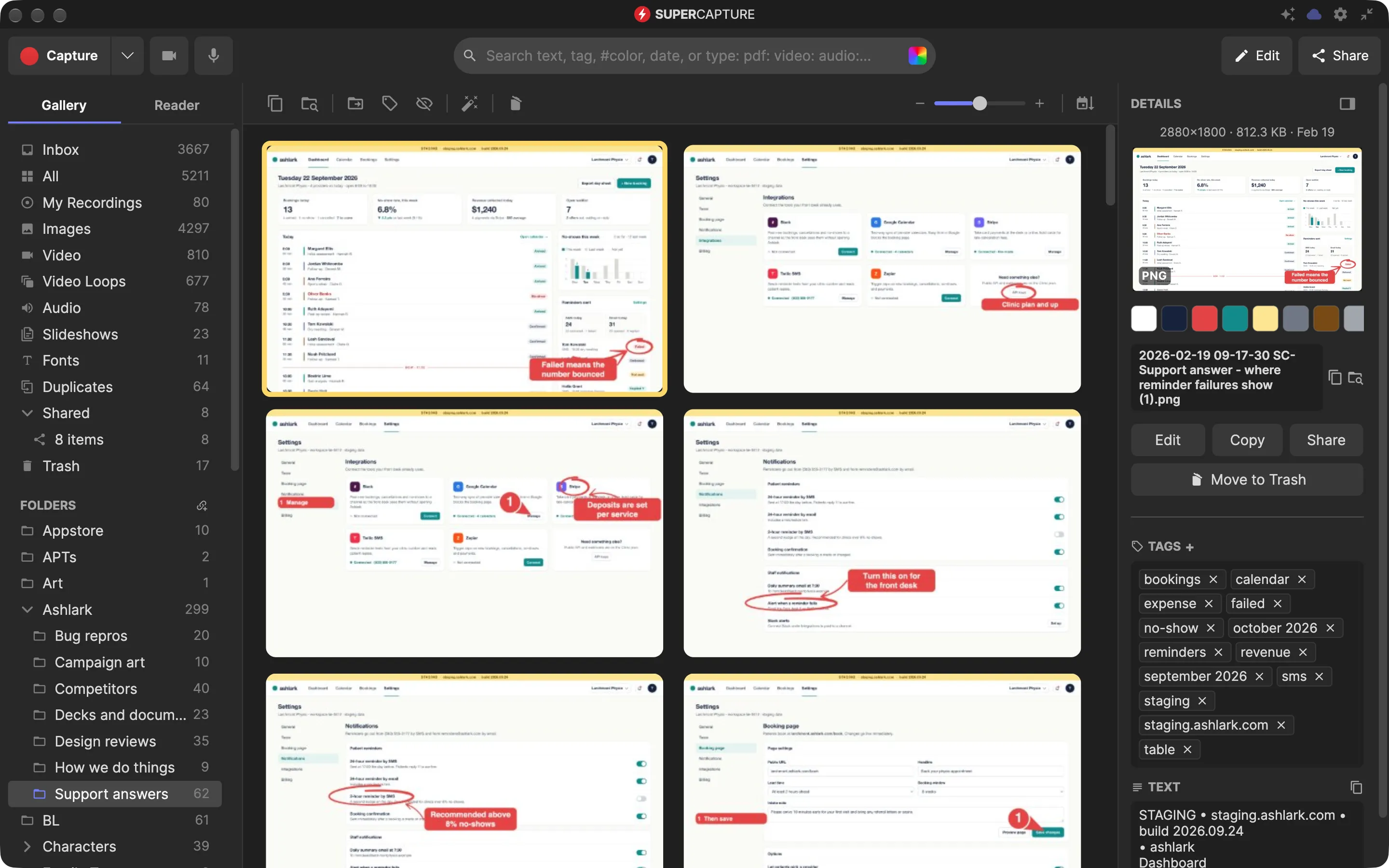This screenshot has width=1389, height=868.
Task: Click Edit button in top bar
Action: (x=1256, y=55)
